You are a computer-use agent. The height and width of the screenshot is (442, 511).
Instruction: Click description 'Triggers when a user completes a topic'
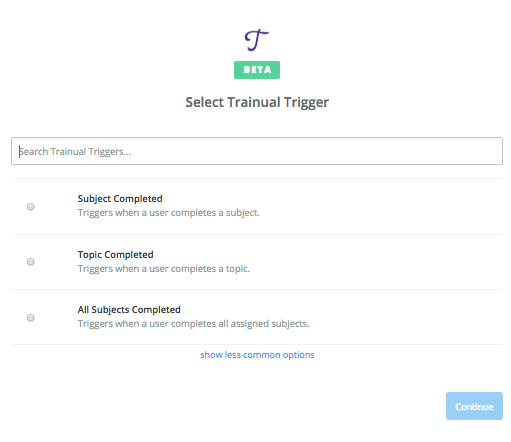point(164,269)
